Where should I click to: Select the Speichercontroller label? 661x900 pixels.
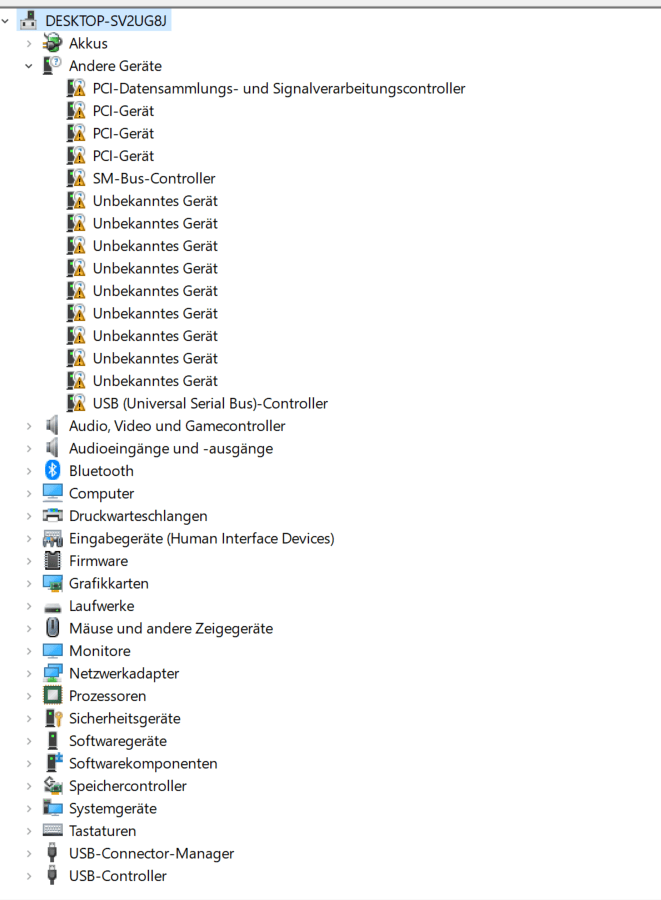(x=127, y=786)
